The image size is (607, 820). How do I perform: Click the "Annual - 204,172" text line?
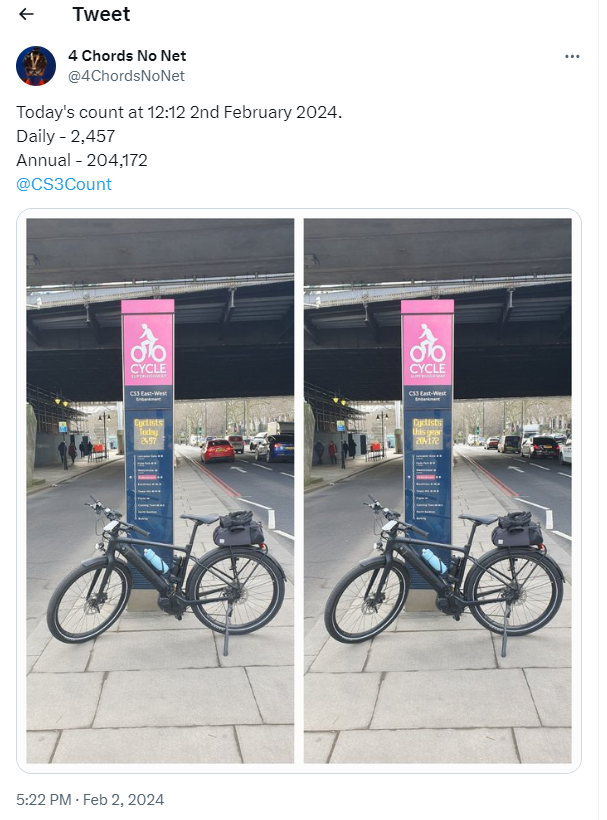click(x=82, y=160)
